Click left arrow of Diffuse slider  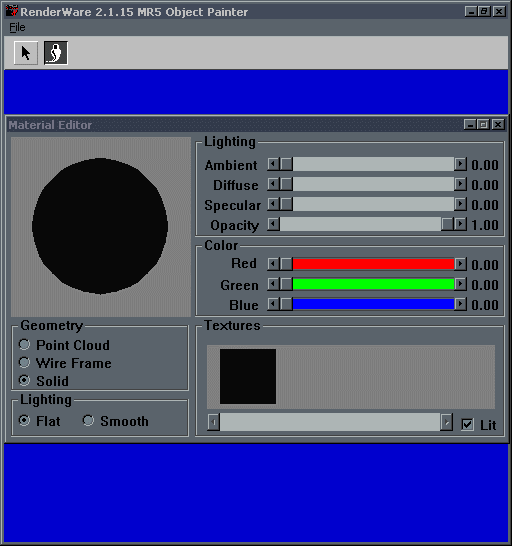273,184
